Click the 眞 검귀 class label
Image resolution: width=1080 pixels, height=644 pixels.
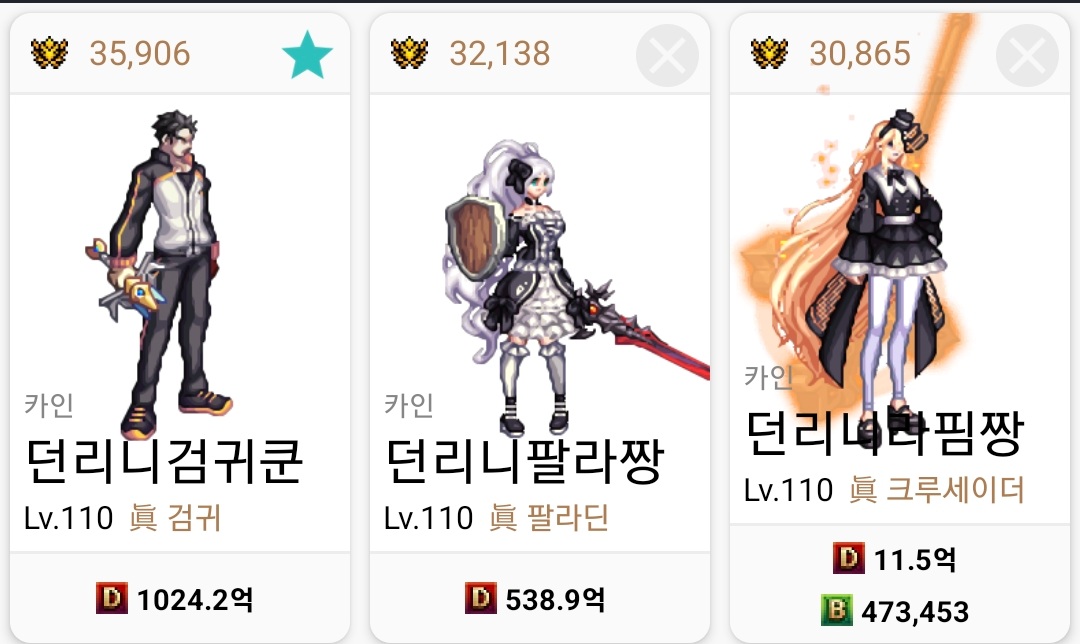point(175,518)
